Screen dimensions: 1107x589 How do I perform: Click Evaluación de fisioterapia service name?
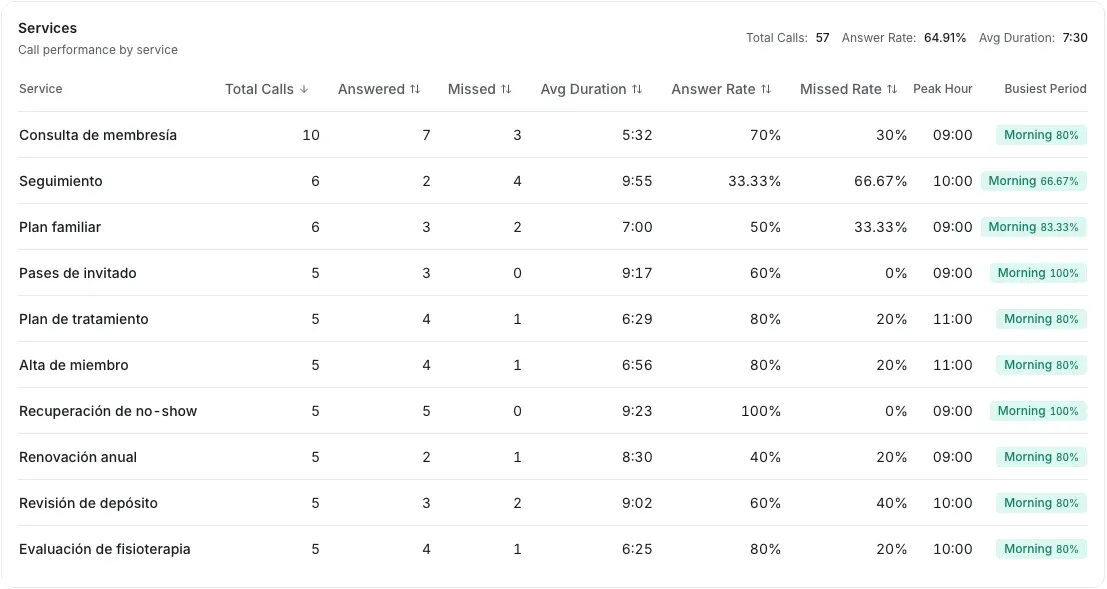(x=104, y=549)
